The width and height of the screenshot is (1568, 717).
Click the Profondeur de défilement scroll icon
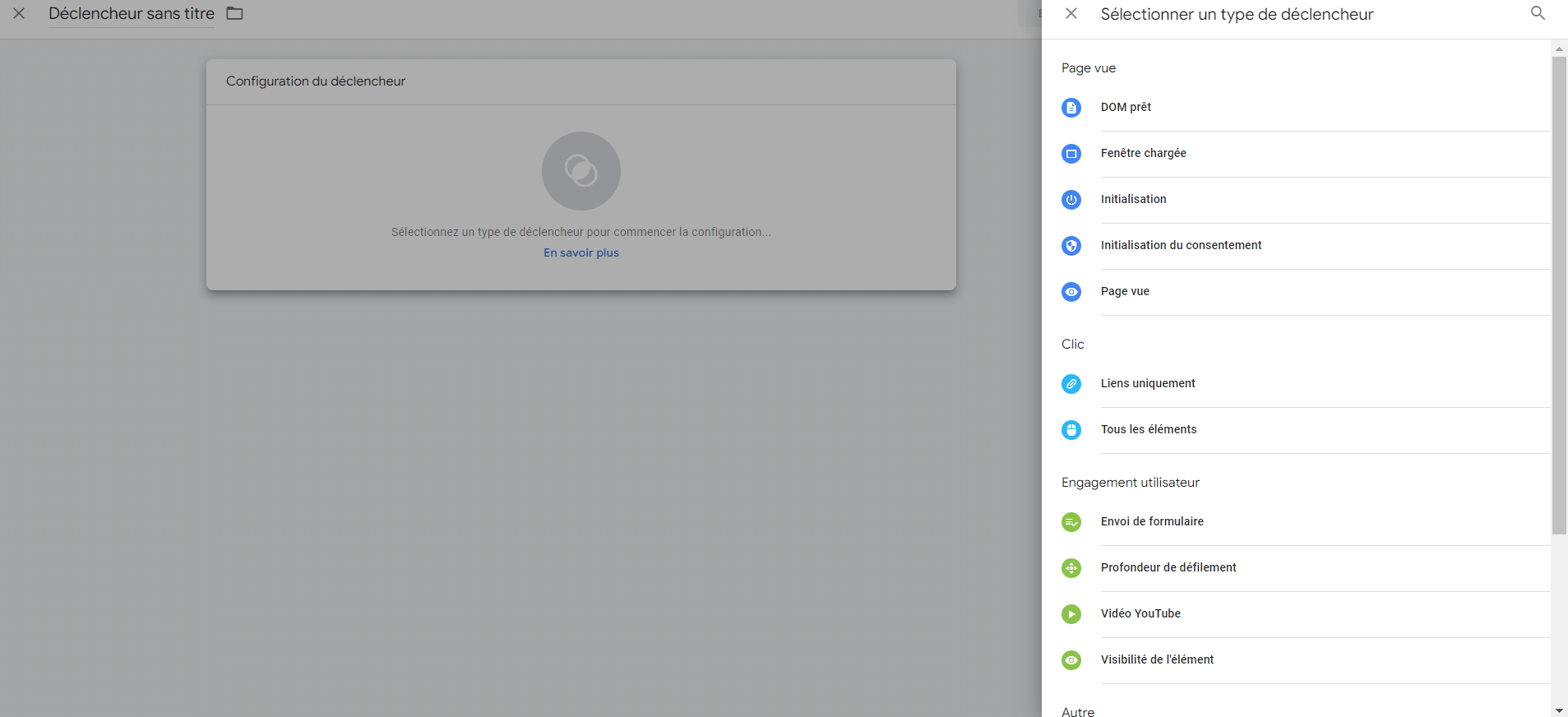click(x=1071, y=568)
